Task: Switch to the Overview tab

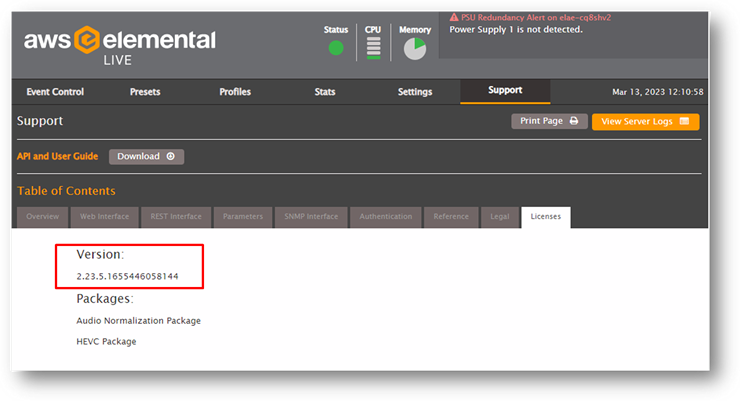Action: 43,217
